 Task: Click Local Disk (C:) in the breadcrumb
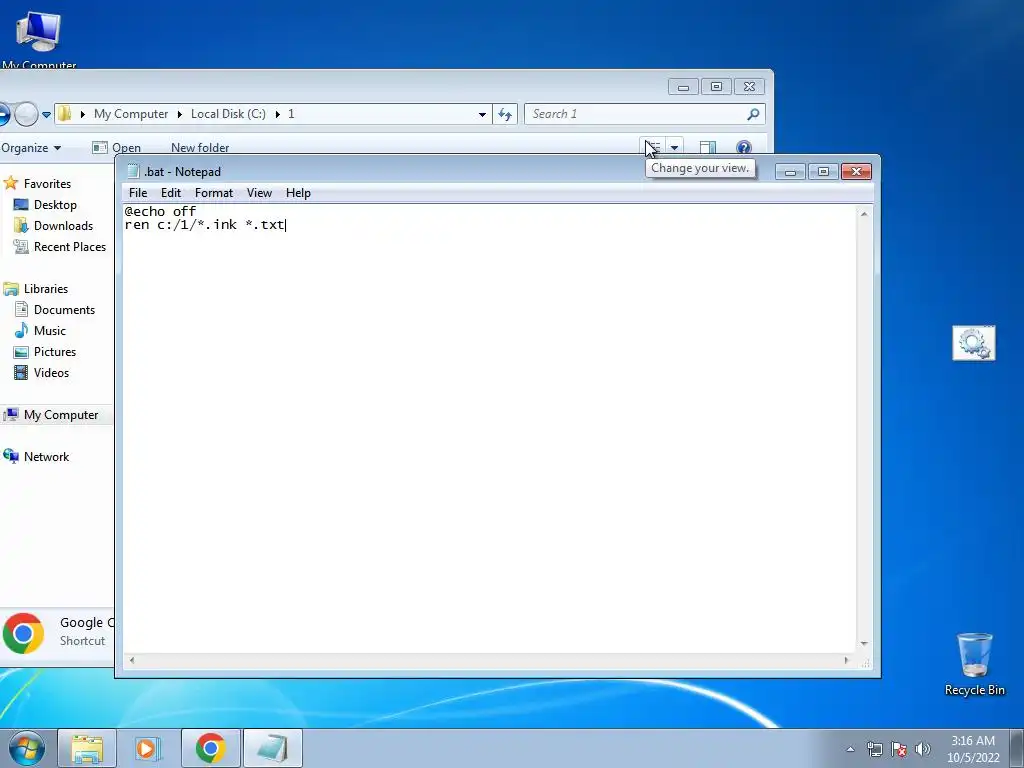(228, 114)
